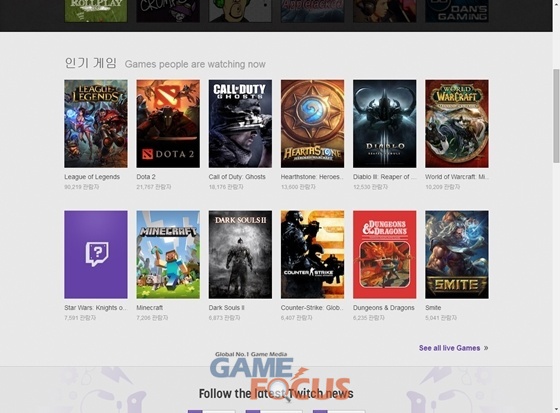Image resolution: width=560 pixels, height=413 pixels.
Task: Click the purple Twitch question mark icon
Action: pos(97,254)
